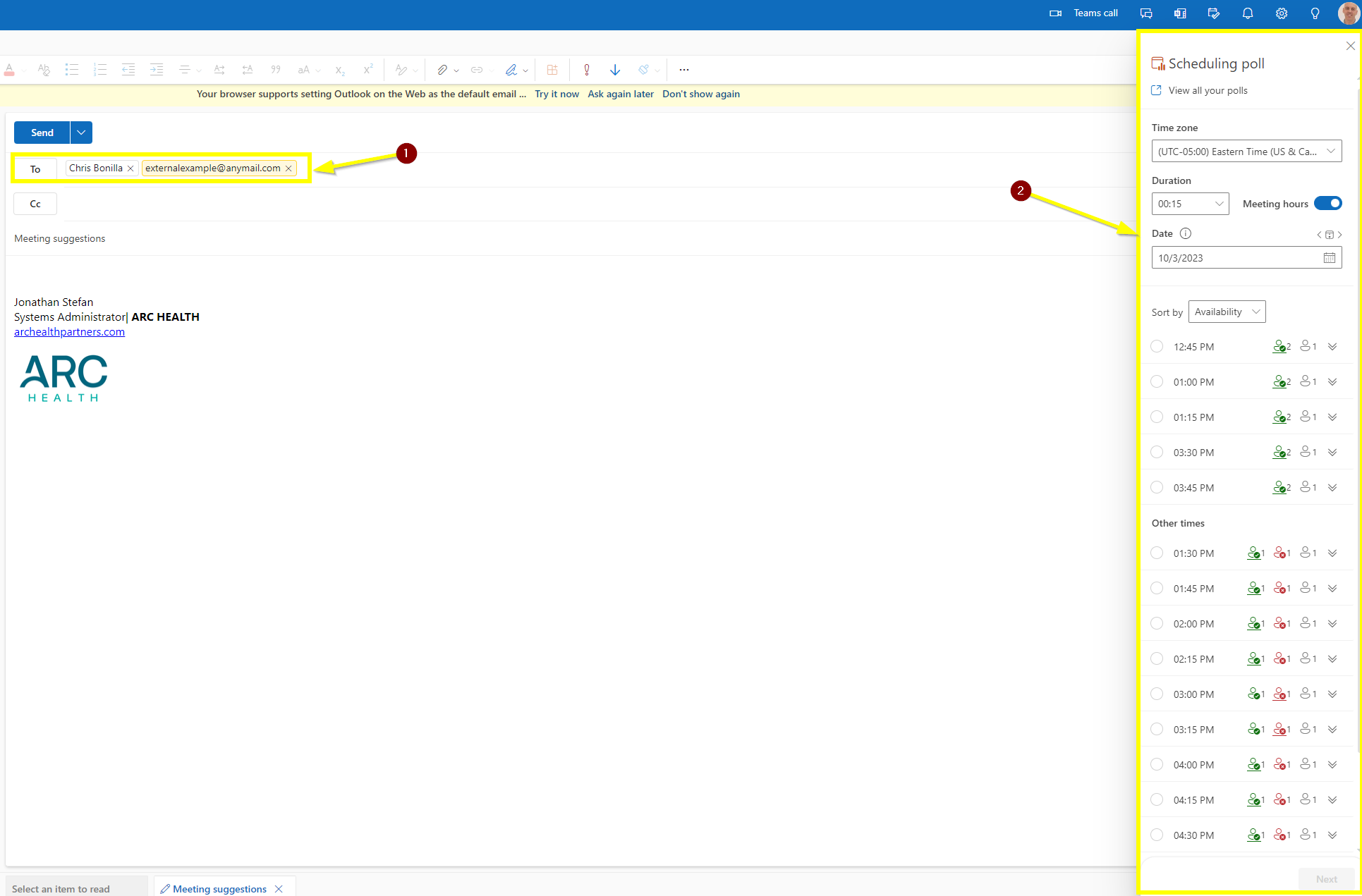Set high importance with exclamation icon
Screen dimensions: 1362x896
coord(586,70)
